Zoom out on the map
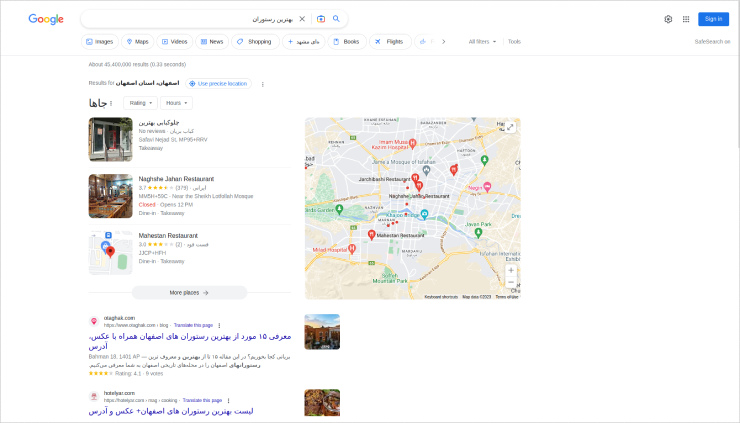Viewport: 740px width, 423px height. [x=511, y=282]
